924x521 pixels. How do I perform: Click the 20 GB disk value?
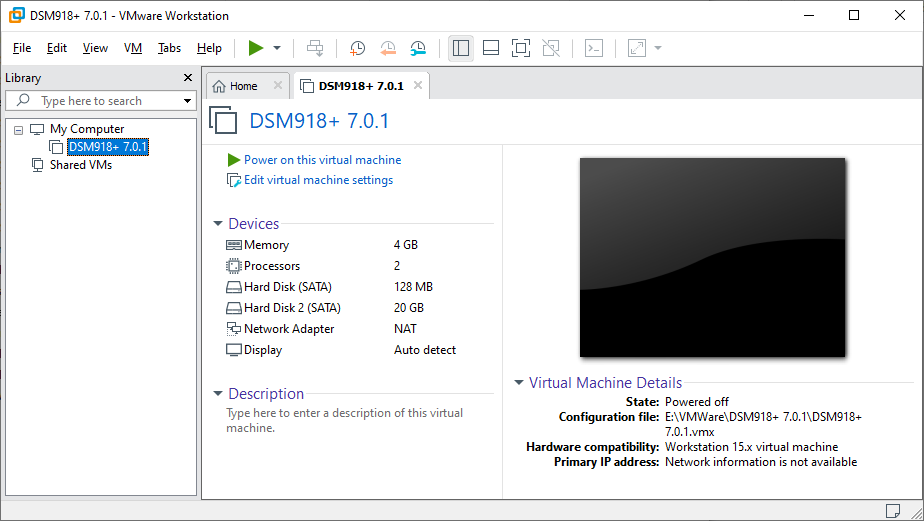pyautogui.click(x=408, y=308)
